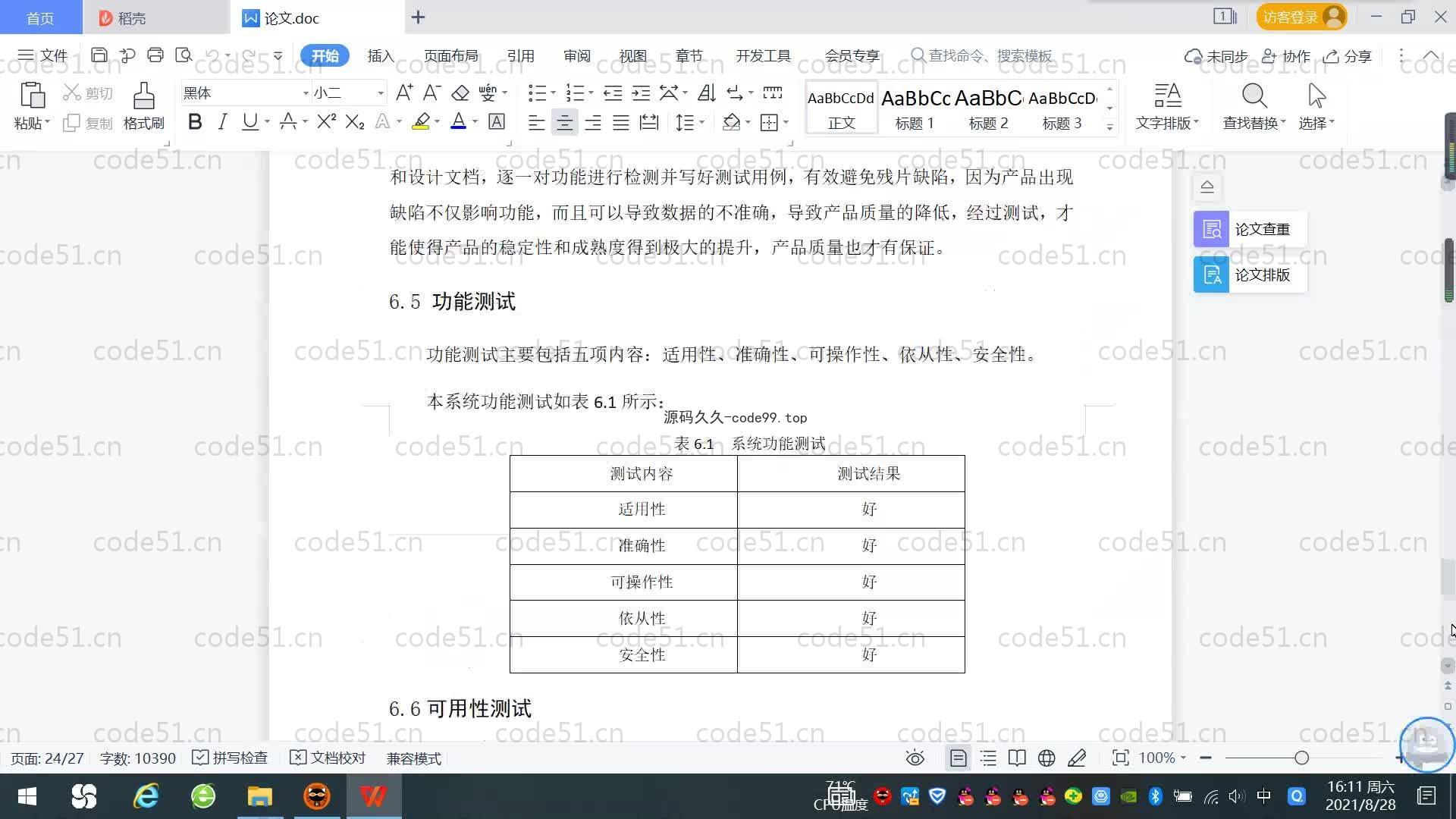The height and width of the screenshot is (819, 1456).
Task: Expand bullet list options
Action: 553,93
